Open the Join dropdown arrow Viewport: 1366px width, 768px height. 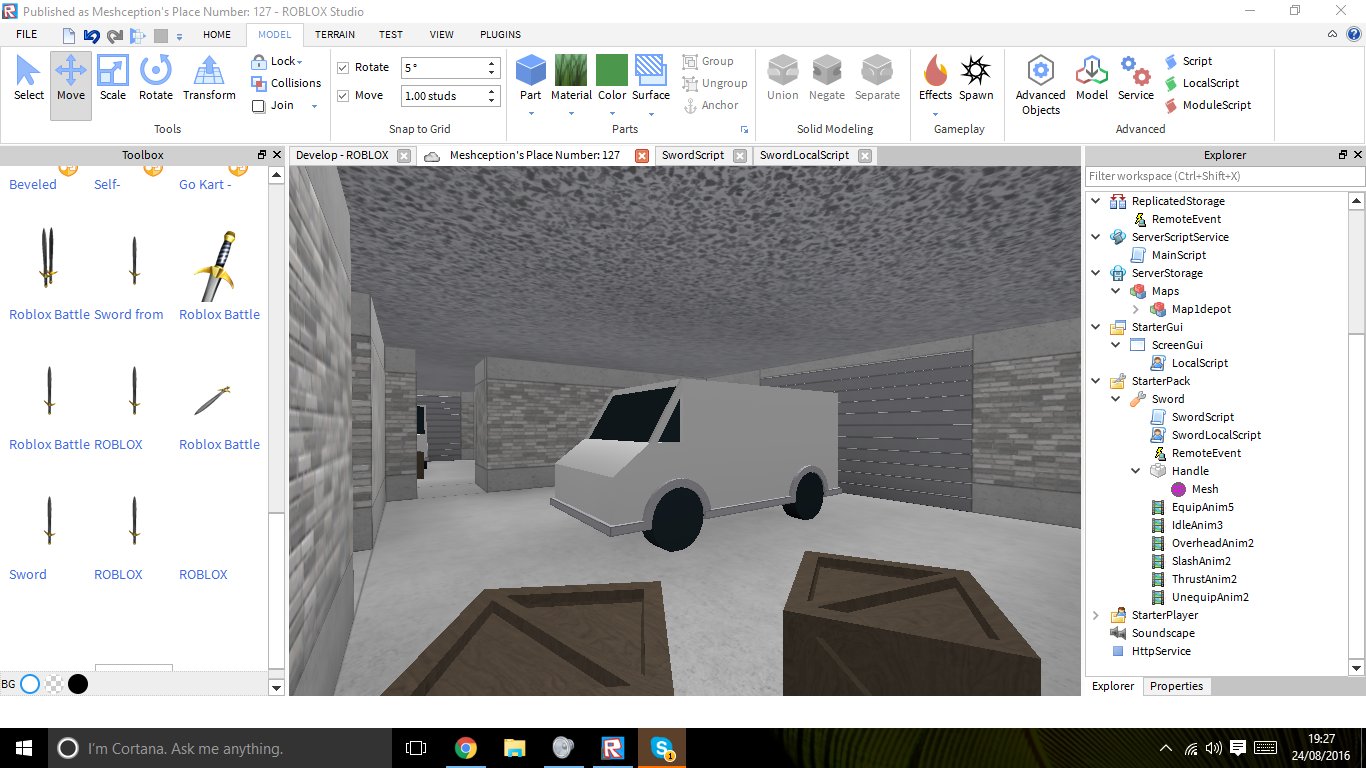313,106
